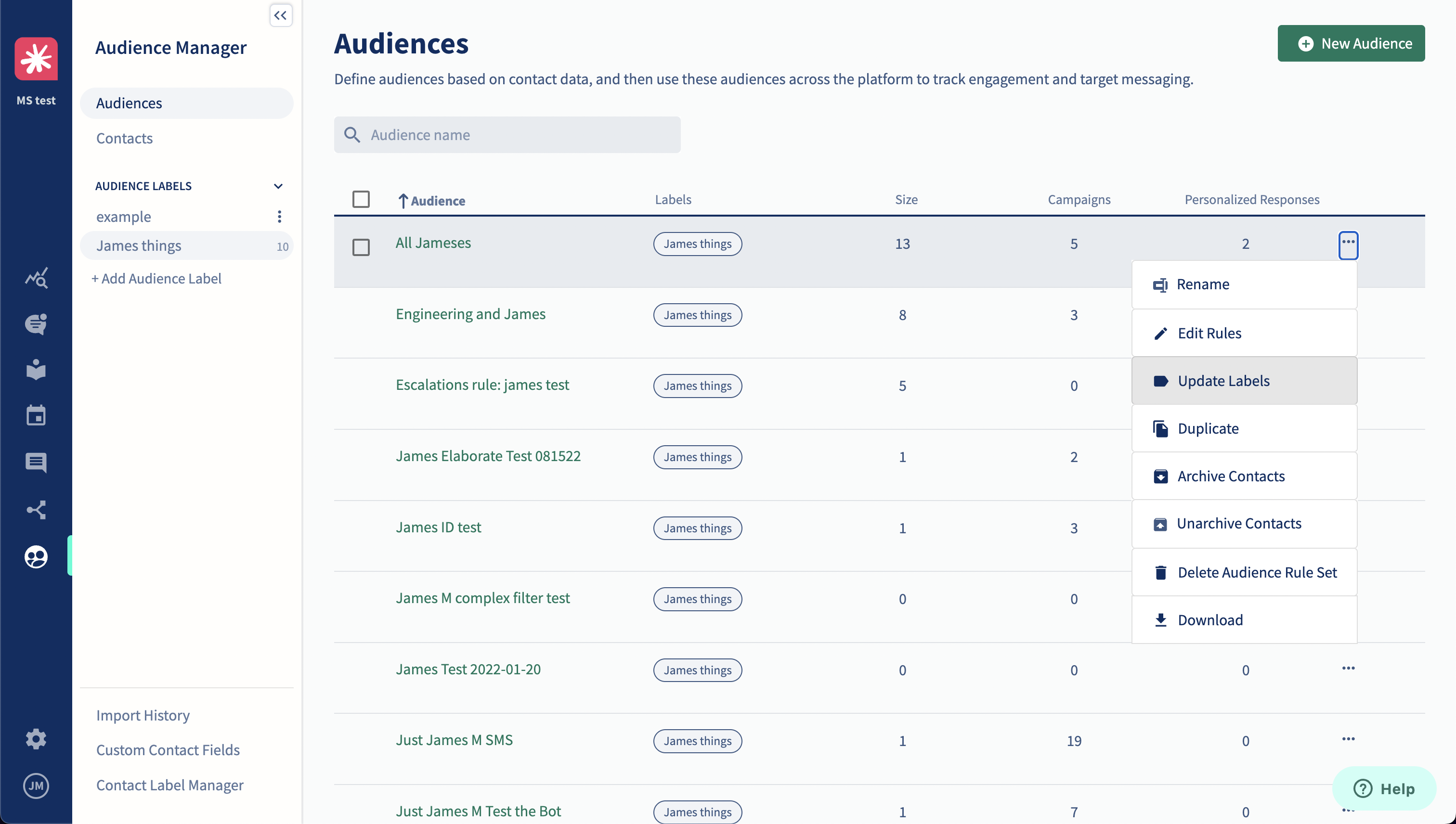Click James things chip on James ID test row
1456x824 pixels.
pyautogui.click(x=698, y=528)
